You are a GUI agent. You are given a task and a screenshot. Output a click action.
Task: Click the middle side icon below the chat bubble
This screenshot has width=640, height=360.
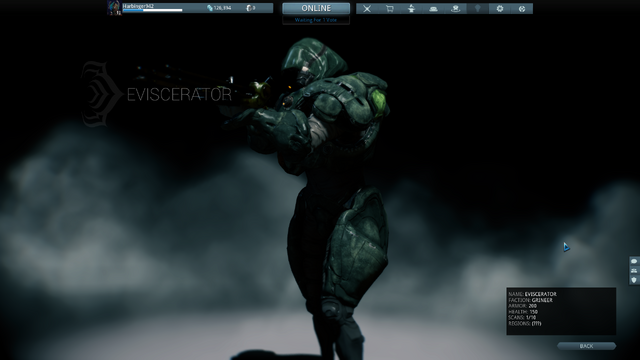pos(634,271)
